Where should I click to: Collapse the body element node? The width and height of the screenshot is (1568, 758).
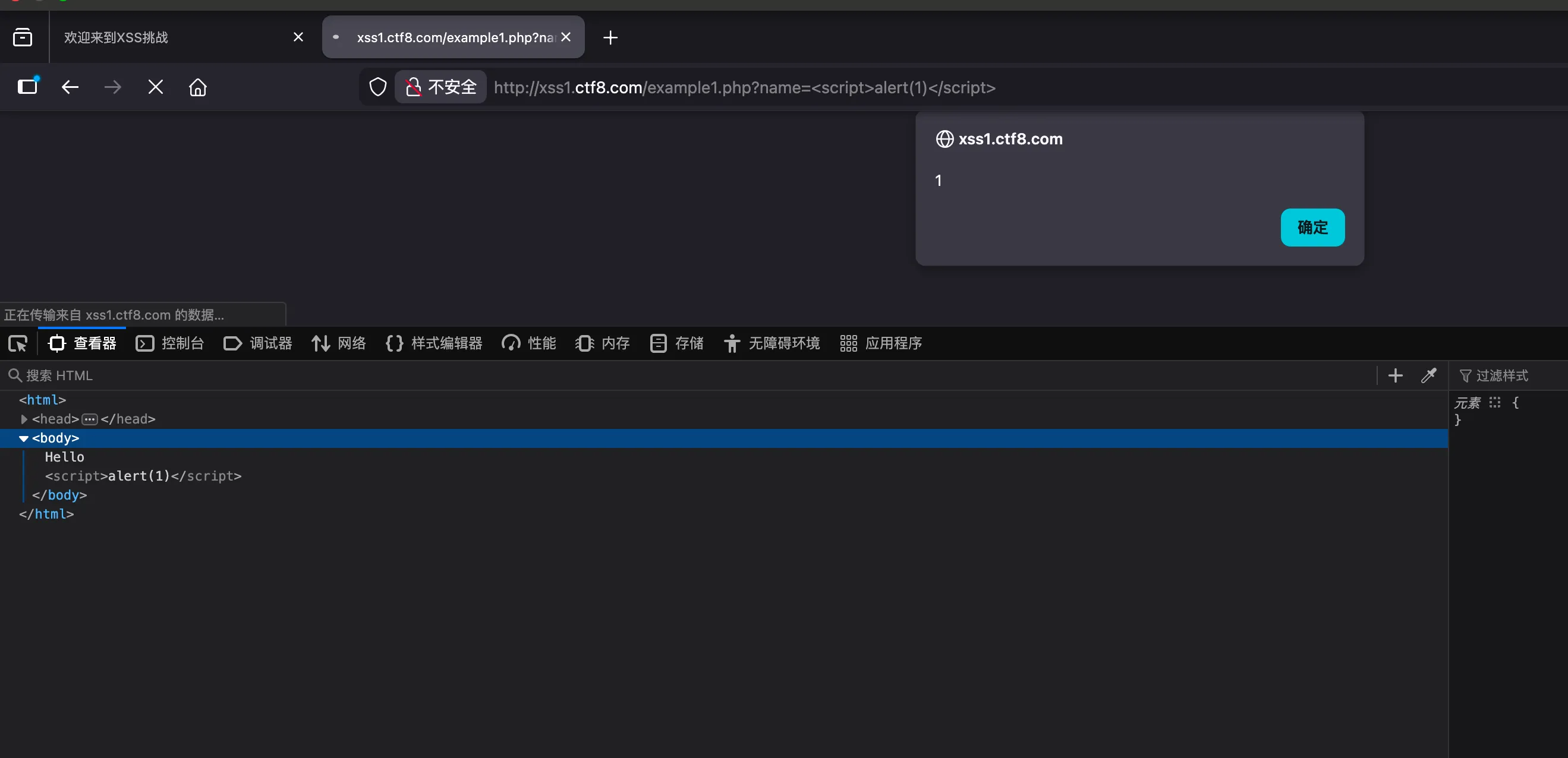coord(24,438)
